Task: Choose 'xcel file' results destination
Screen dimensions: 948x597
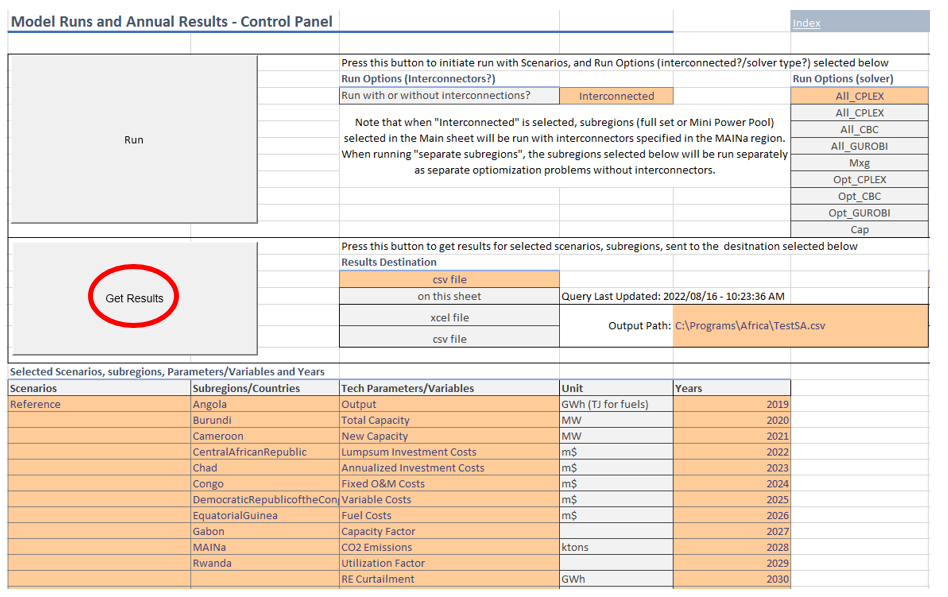Action: tap(449, 318)
